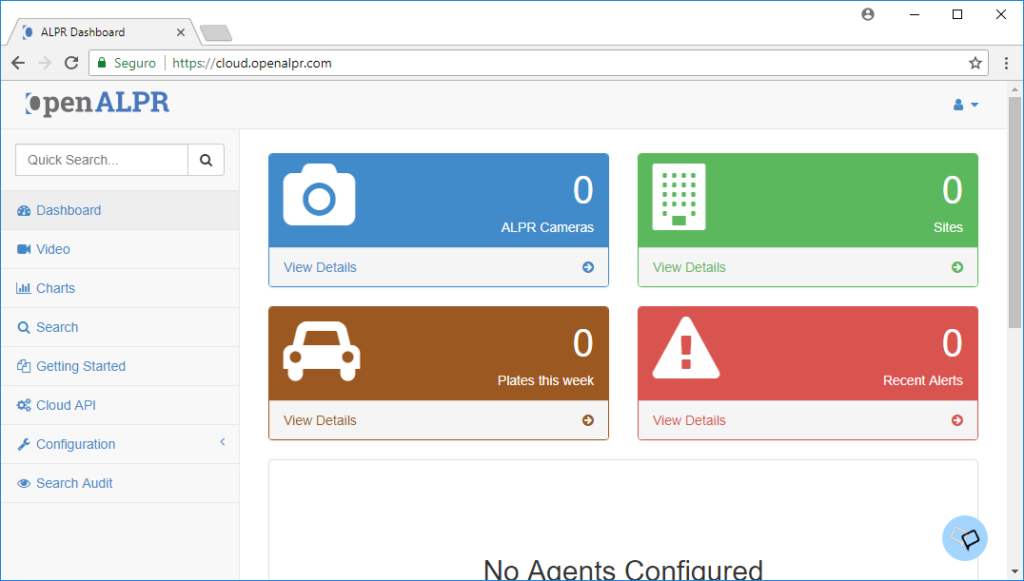Screen dimensions: 1024x581
Task: Click the openALPR logo
Action: 96,103
